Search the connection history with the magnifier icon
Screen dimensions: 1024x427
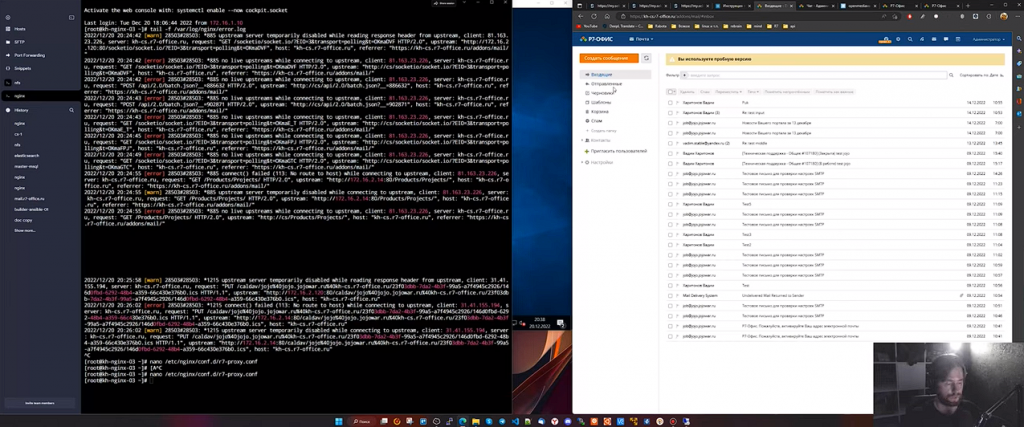[72, 110]
